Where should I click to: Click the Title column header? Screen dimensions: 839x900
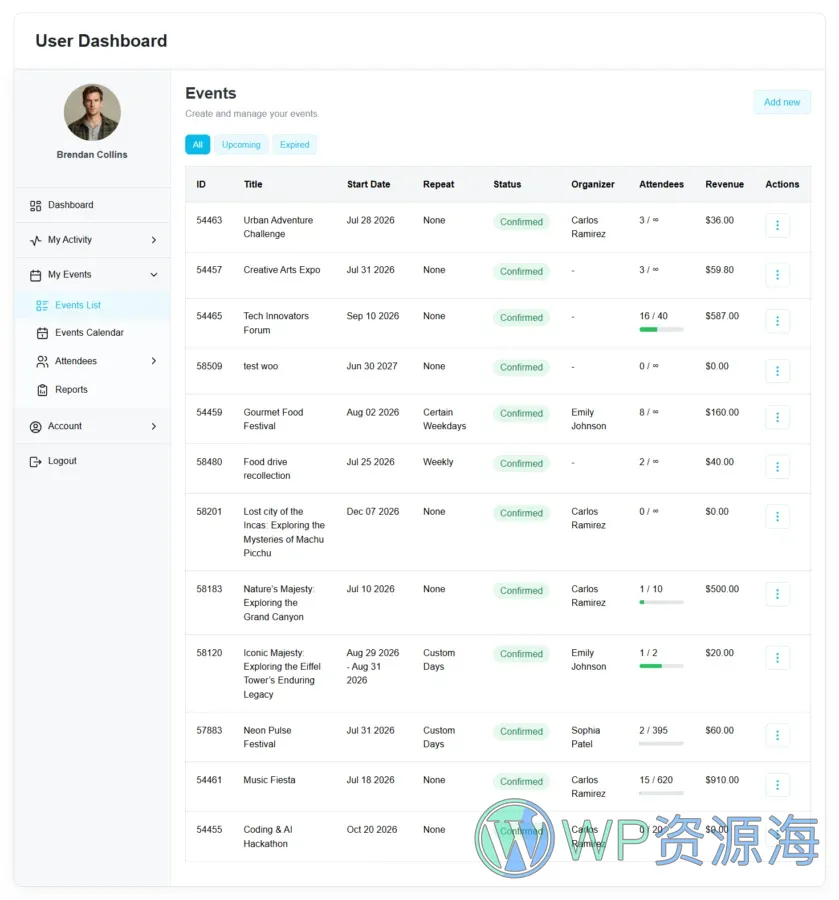click(253, 184)
